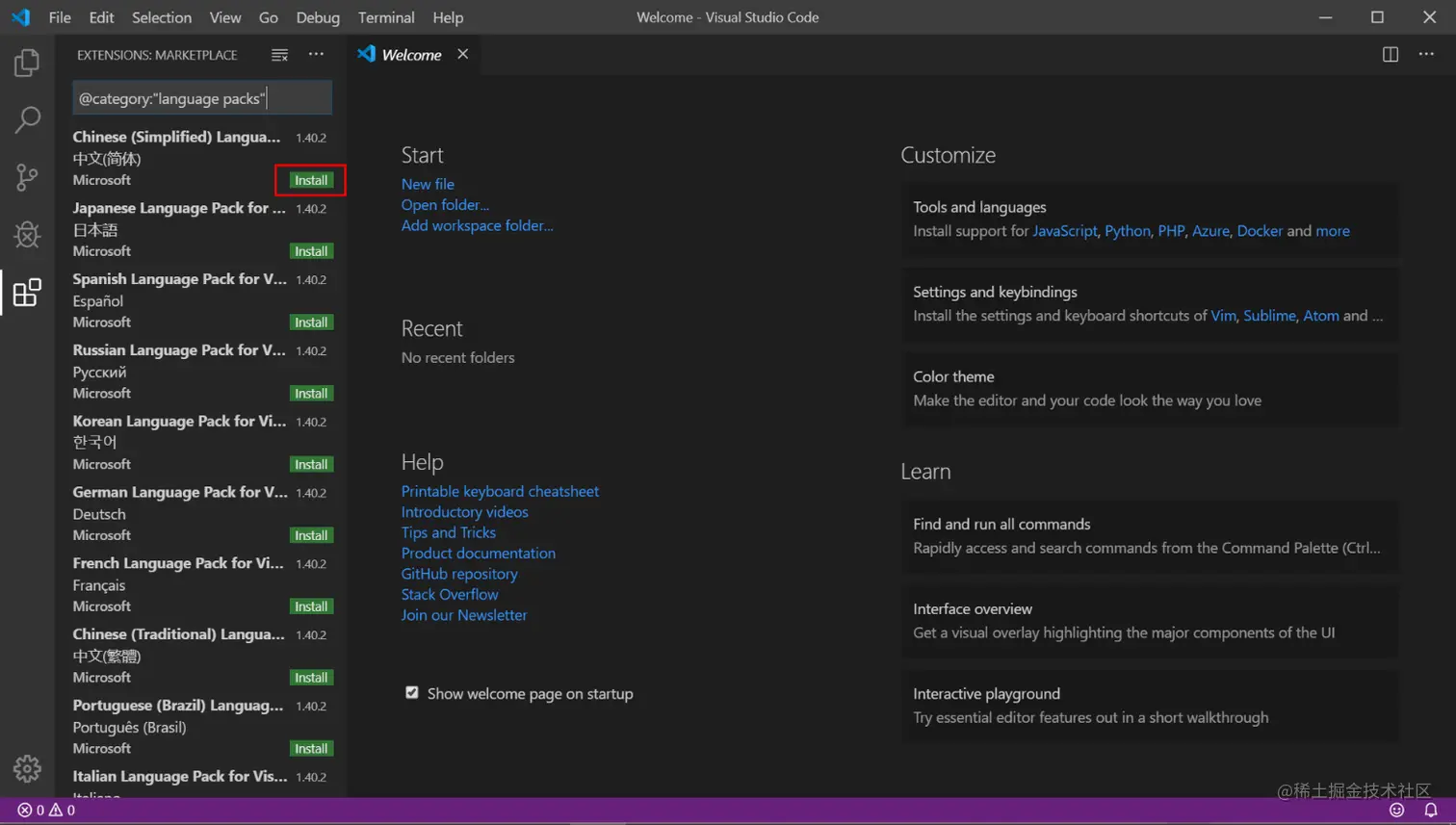Open editor more actions ellipsis
1456x825 pixels.
point(1426,55)
